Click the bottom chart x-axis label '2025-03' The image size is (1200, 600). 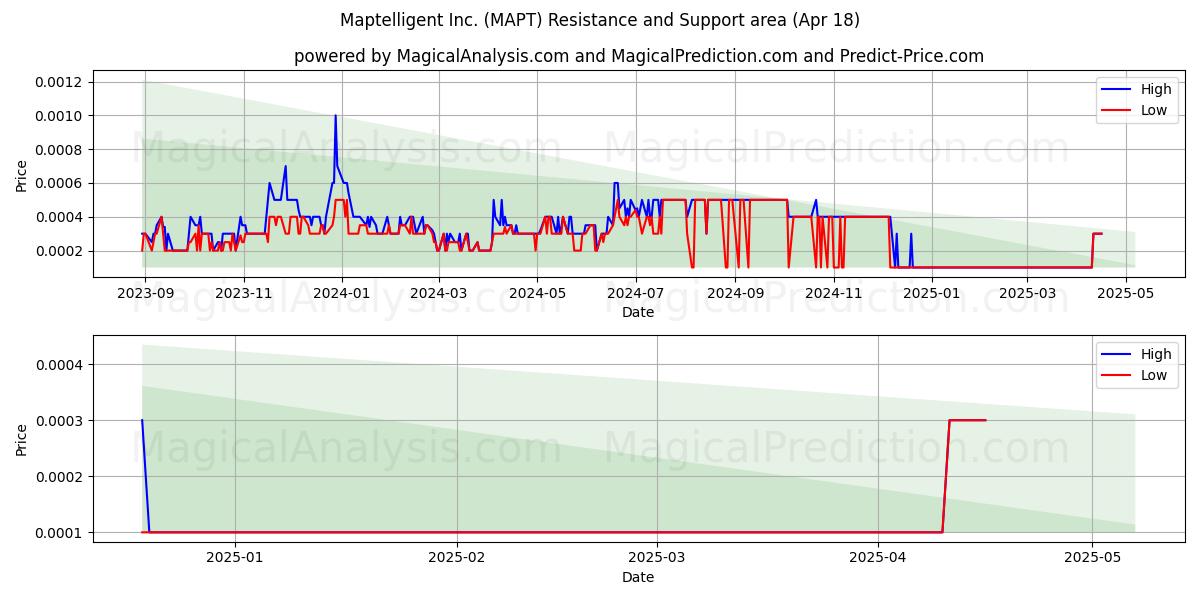(x=658, y=559)
